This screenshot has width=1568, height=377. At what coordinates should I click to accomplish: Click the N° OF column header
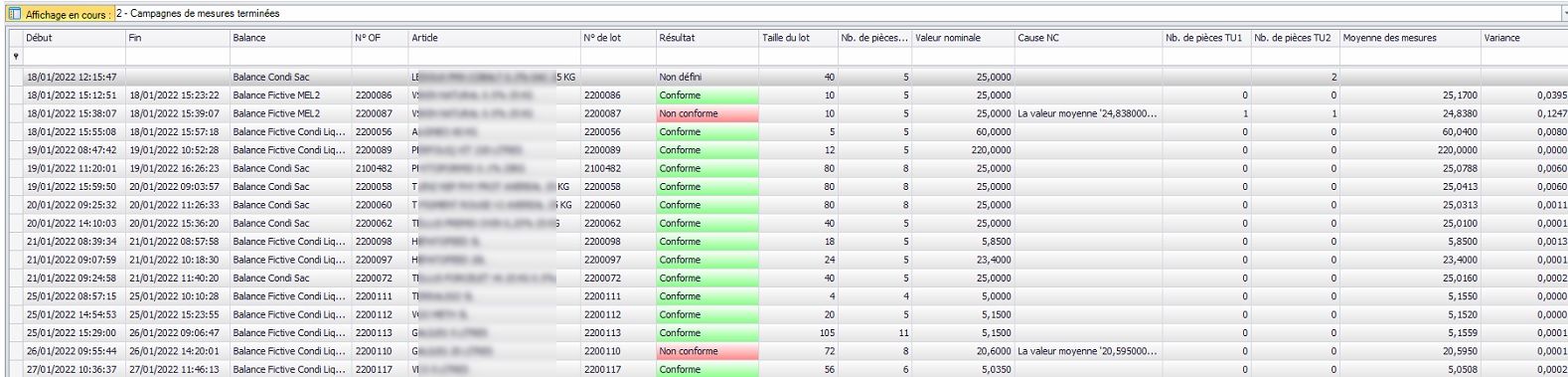coord(381,38)
